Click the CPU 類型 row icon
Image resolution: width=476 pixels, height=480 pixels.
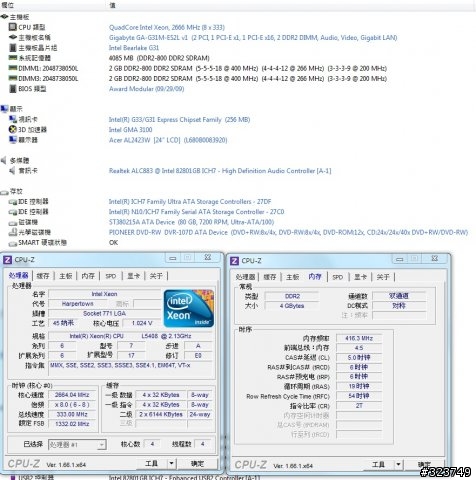point(13,27)
